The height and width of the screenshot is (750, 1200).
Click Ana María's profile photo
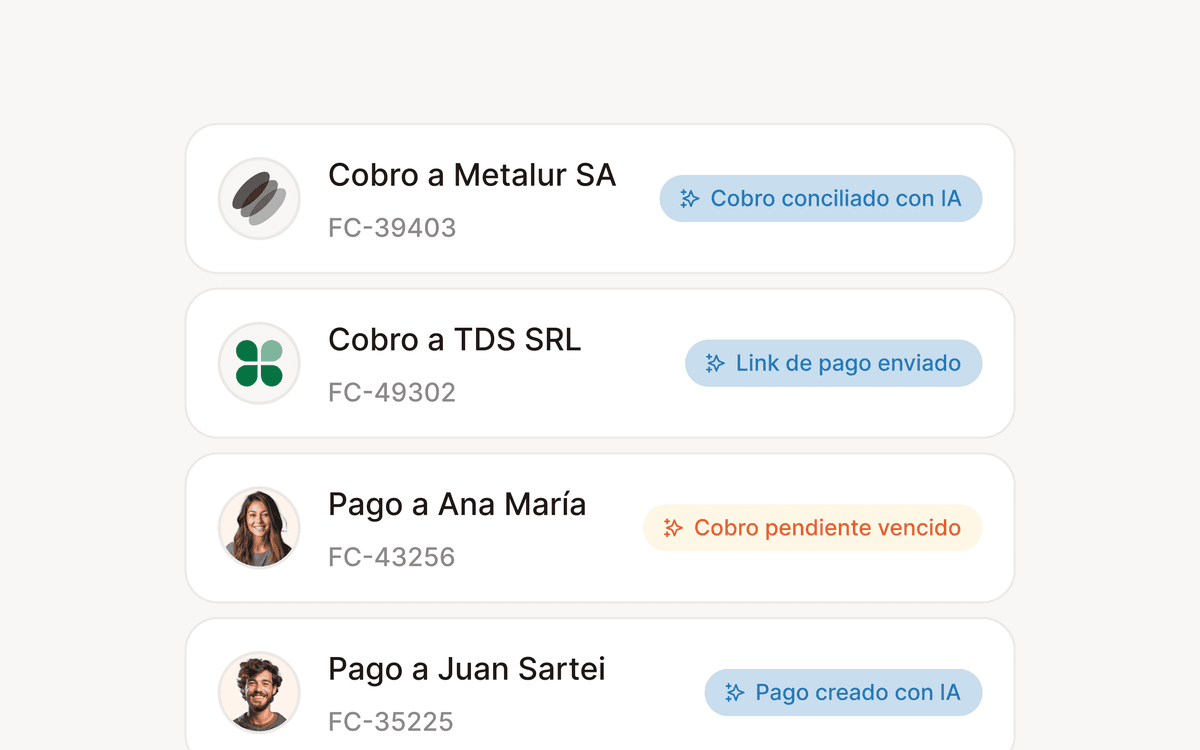pos(259,527)
